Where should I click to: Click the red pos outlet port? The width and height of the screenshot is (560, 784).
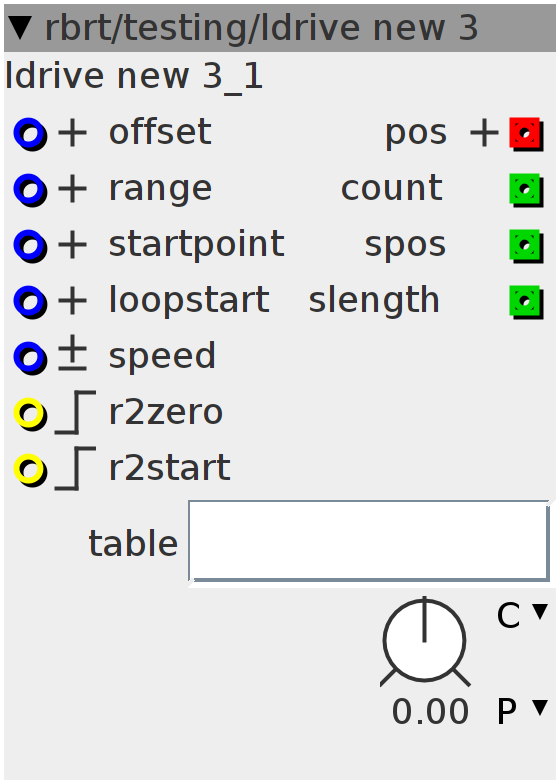coord(526,134)
